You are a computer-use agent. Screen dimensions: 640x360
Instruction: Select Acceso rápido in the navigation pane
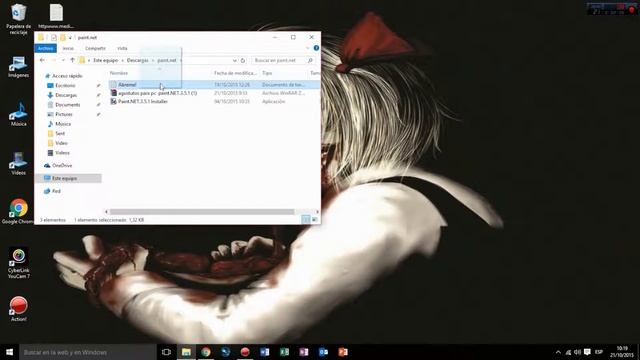(x=67, y=76)
